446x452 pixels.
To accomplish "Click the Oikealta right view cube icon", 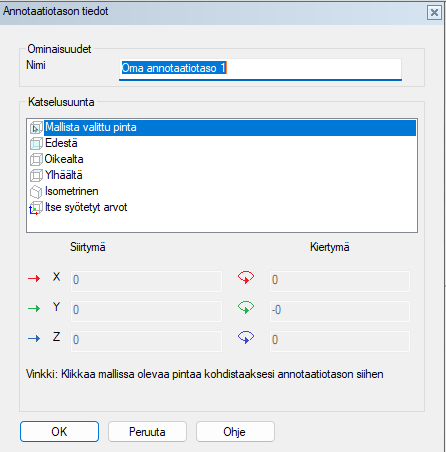I will coord(36,159).
